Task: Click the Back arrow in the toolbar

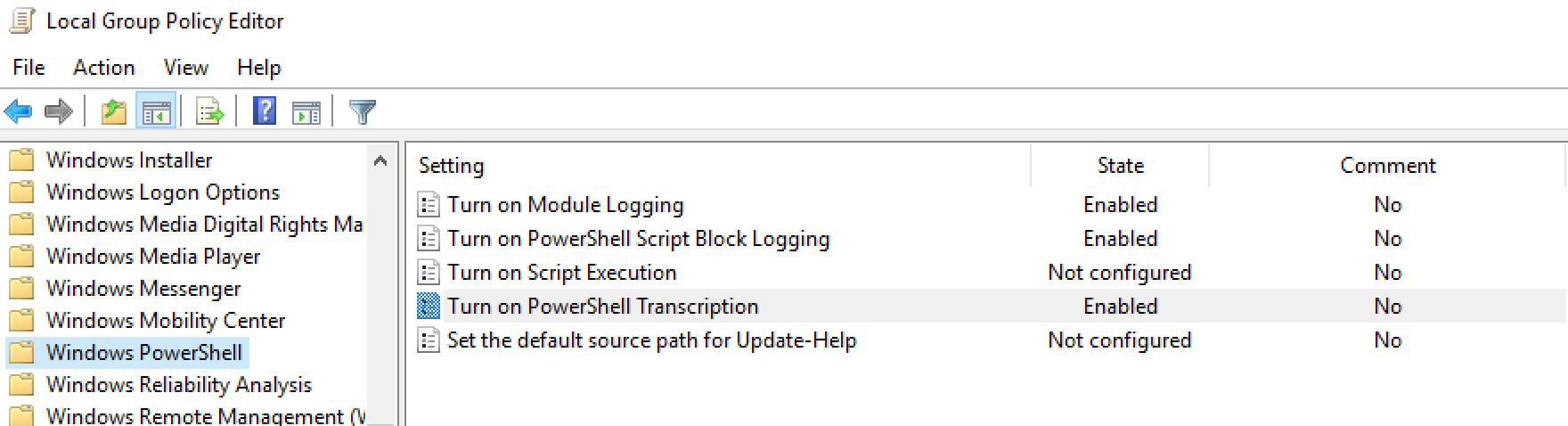Action: pos(19,112)
